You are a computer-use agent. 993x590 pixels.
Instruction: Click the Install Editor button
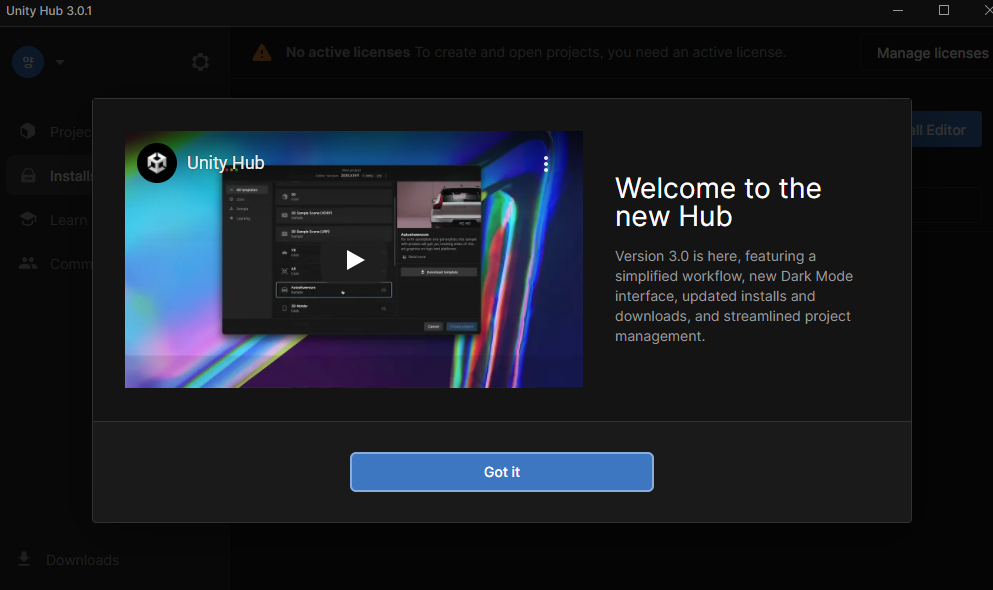coord(946,130)
